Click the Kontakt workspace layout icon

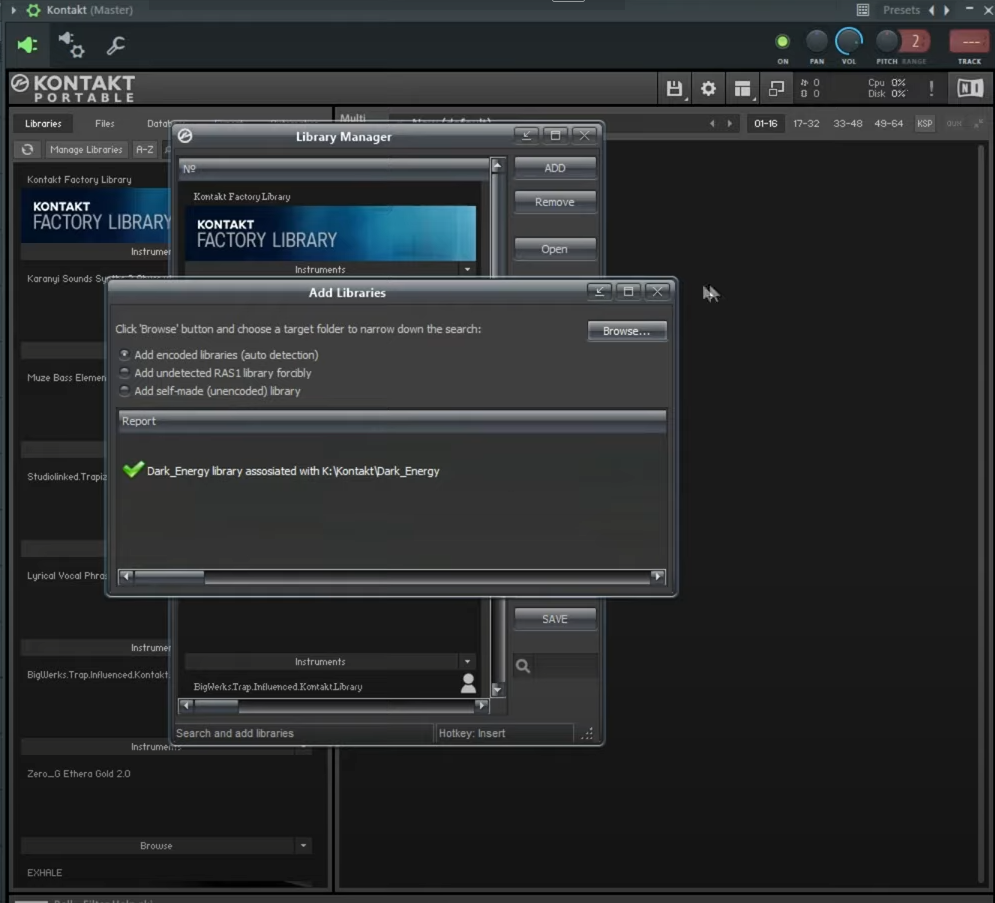click(742, 89)
